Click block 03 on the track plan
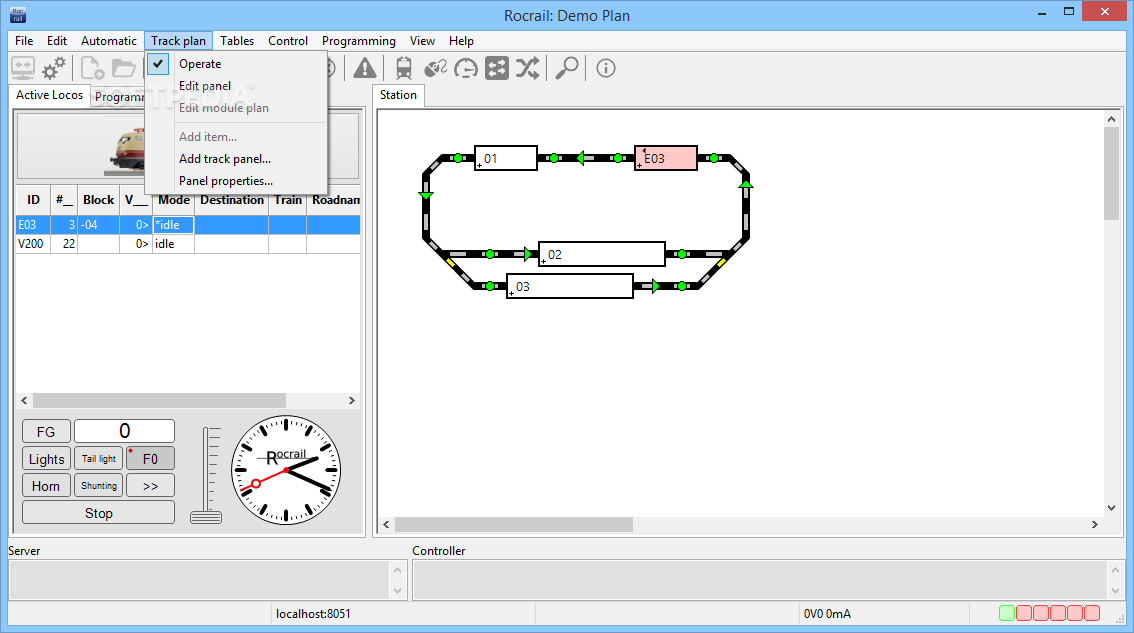This screenshot has height=633, width=1134. 570,286
